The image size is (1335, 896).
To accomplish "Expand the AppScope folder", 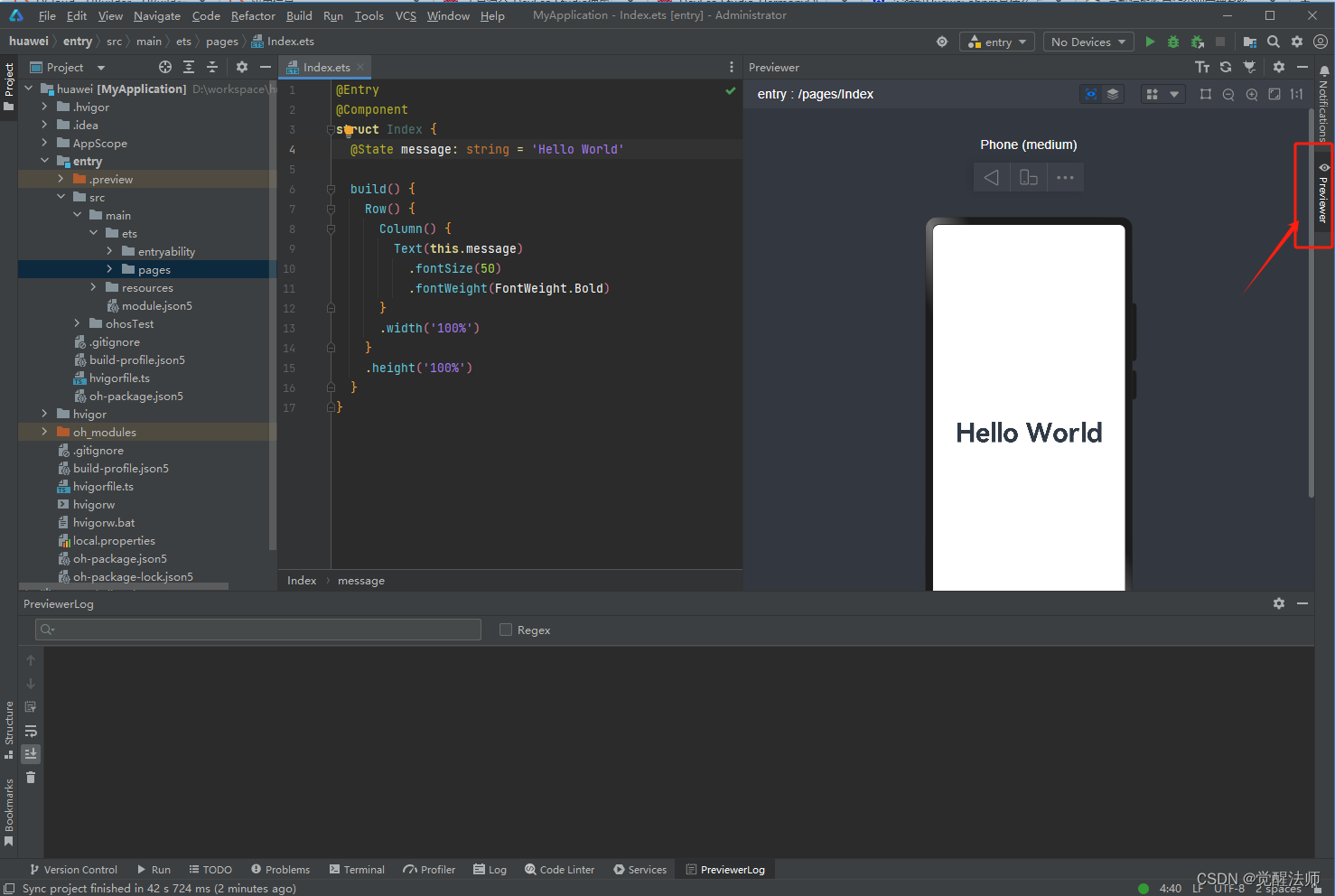I will 44,143.
